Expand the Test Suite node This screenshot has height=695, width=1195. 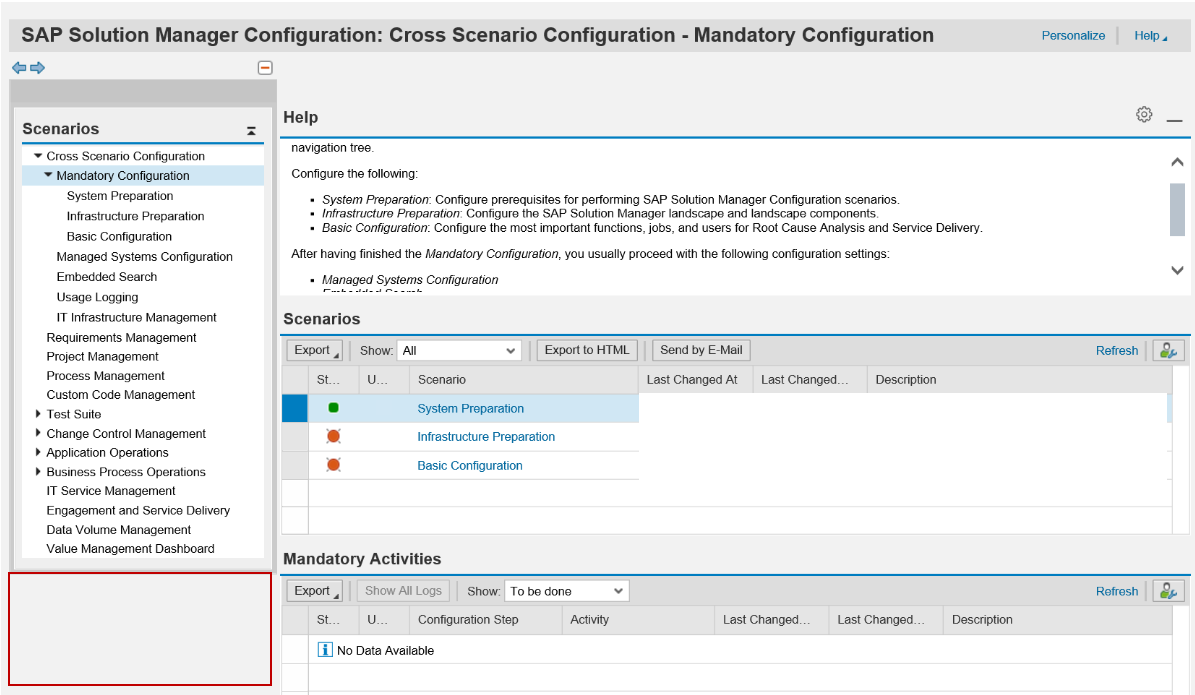point(38,414)
